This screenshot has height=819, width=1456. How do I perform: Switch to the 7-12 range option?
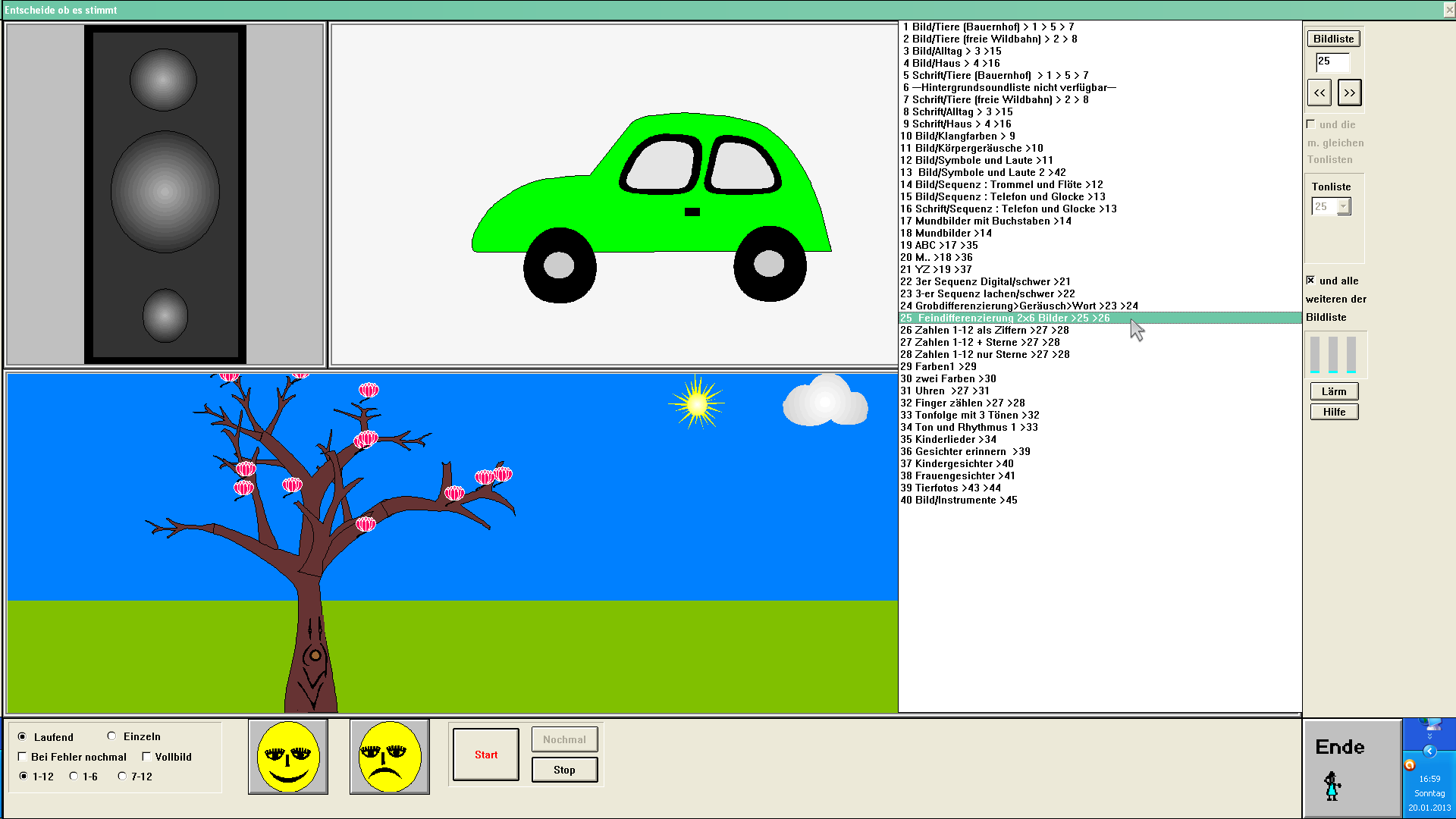coord(122,776)
